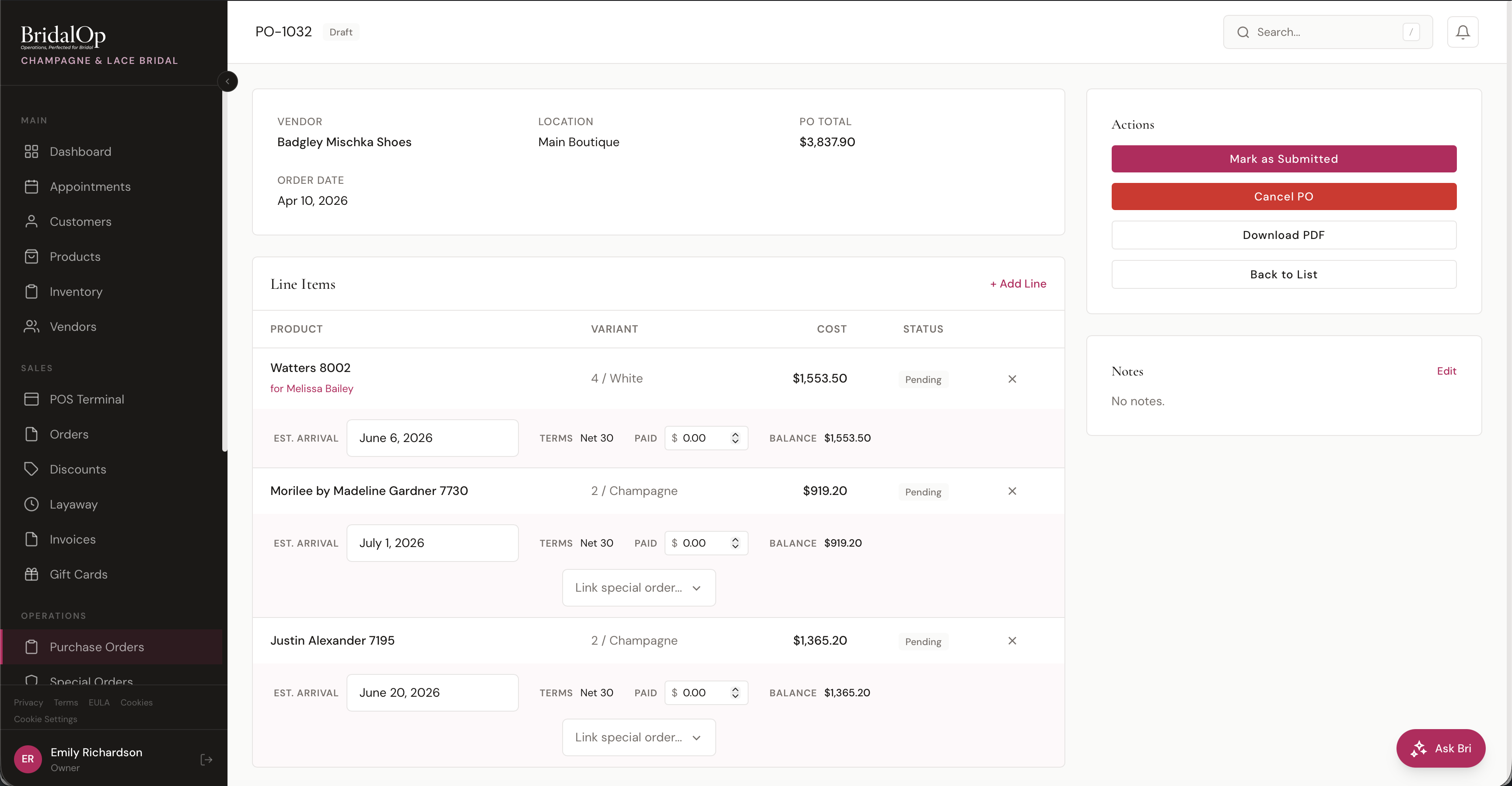Open Customers section
The width and height of the screenshot is (1512, 786).
click(112, 221)
